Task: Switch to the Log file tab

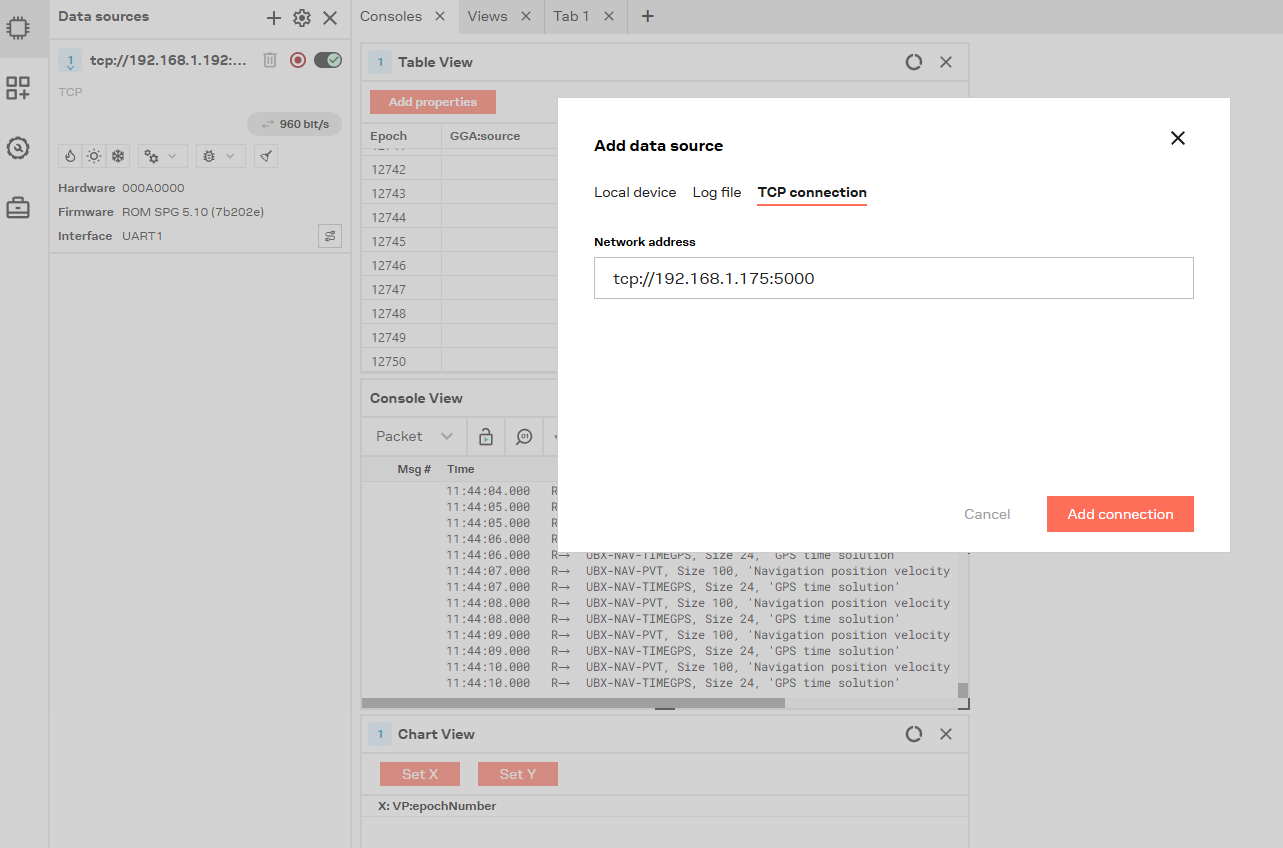Action: point(717,192)
